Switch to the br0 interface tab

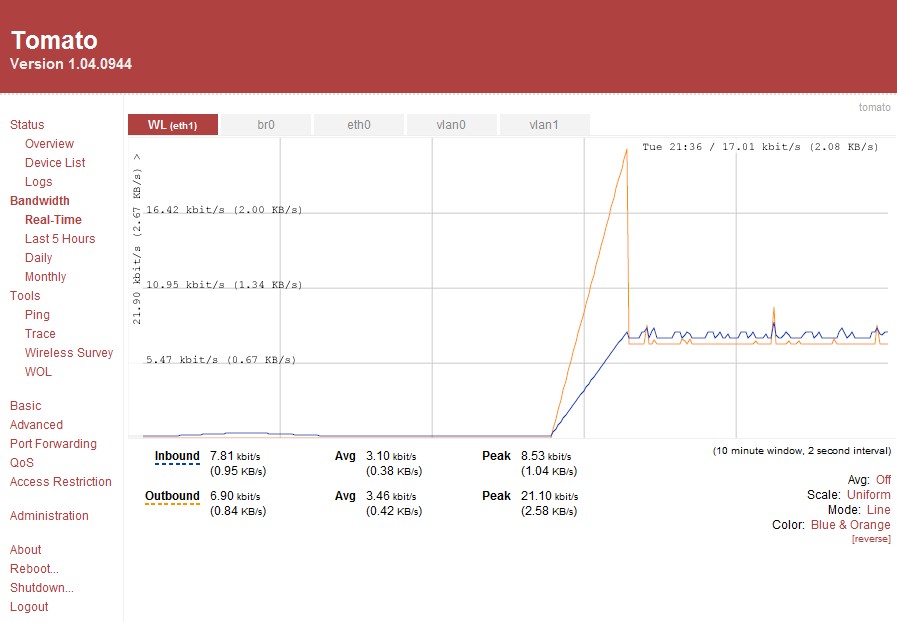pyautogui.click(x=265, y=125)
